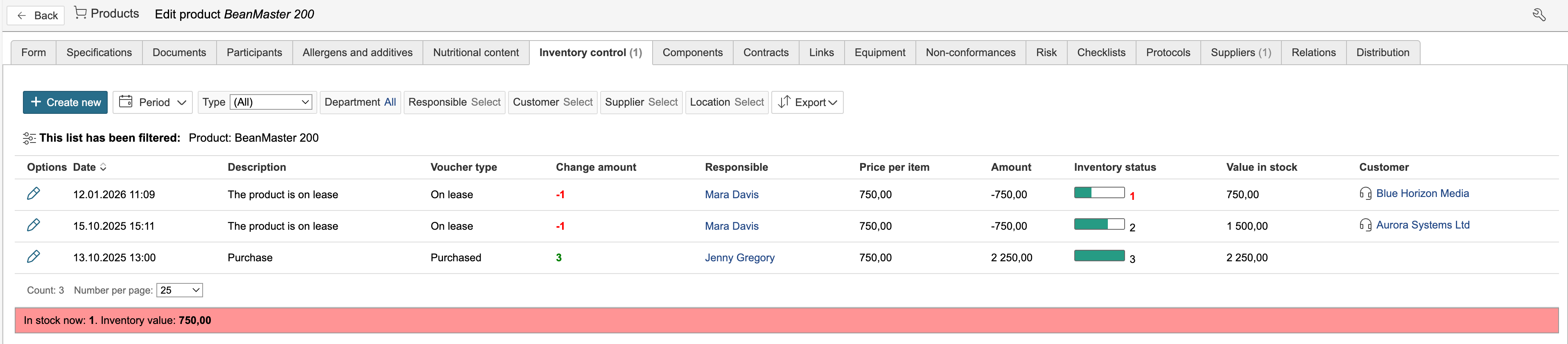Click the headset icon beside Blue Horizon Media
The height and width of the screenshot is (344, 1568).
coord(1365,194)
